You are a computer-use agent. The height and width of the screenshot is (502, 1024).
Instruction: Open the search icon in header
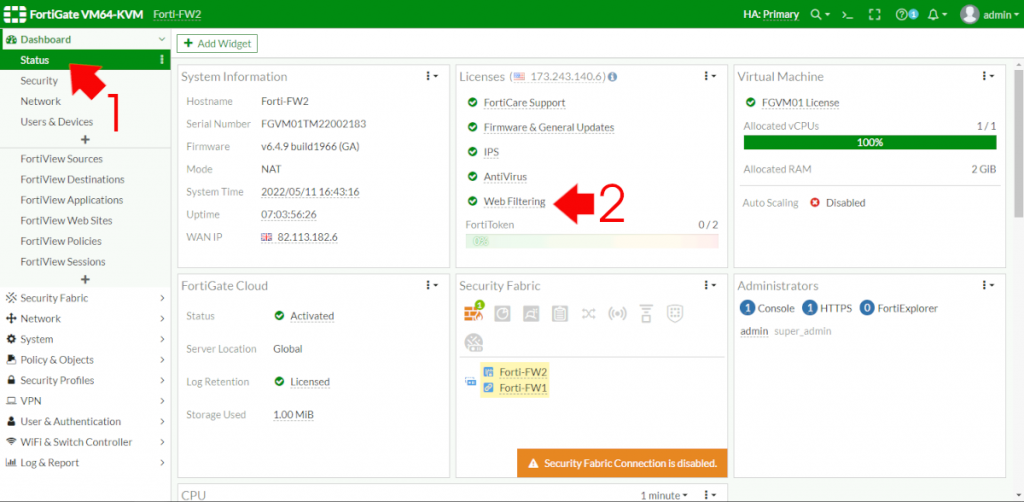820,14
